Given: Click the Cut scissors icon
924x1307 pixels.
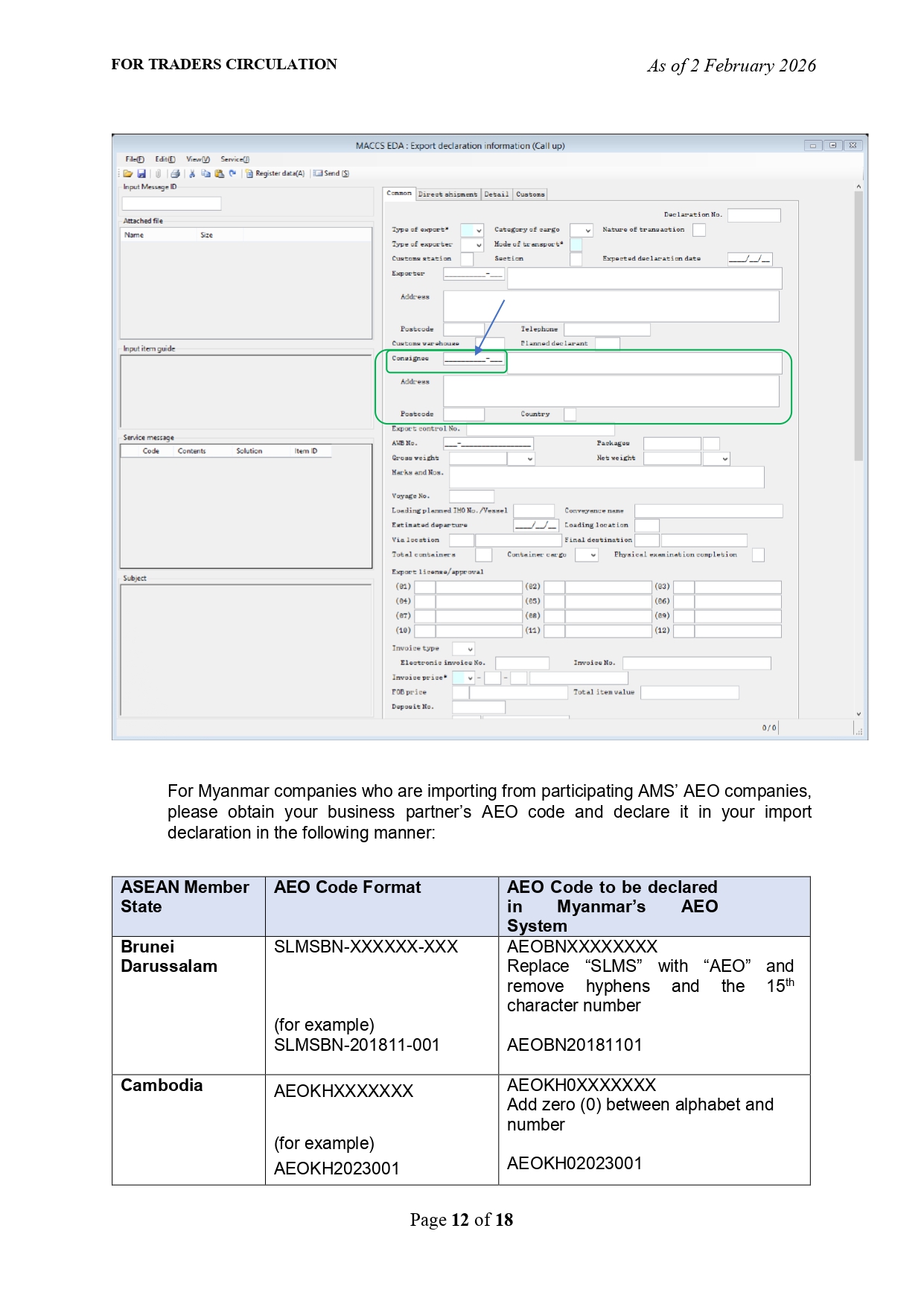Looking at the screenshot, I should [192, 174].
